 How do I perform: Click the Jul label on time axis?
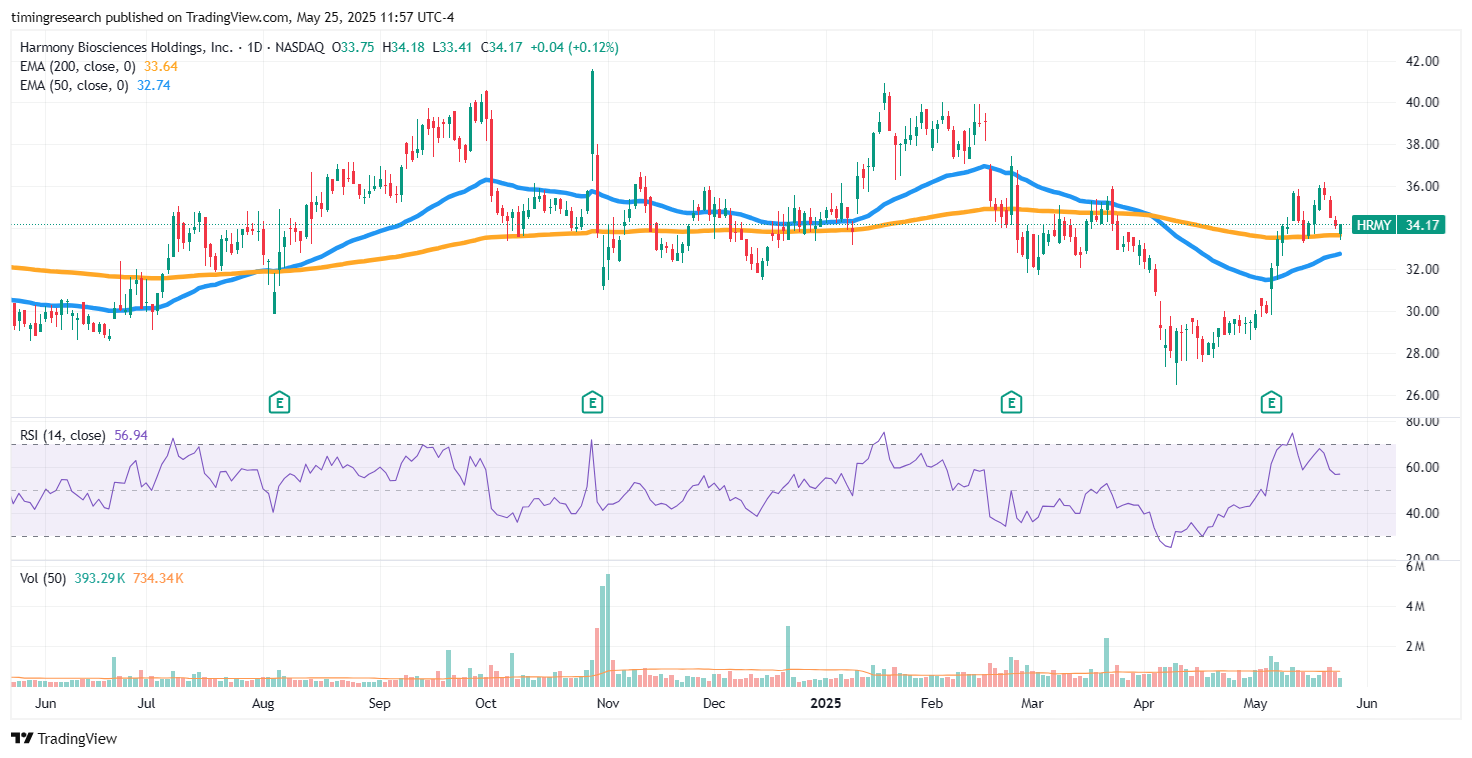147,703
